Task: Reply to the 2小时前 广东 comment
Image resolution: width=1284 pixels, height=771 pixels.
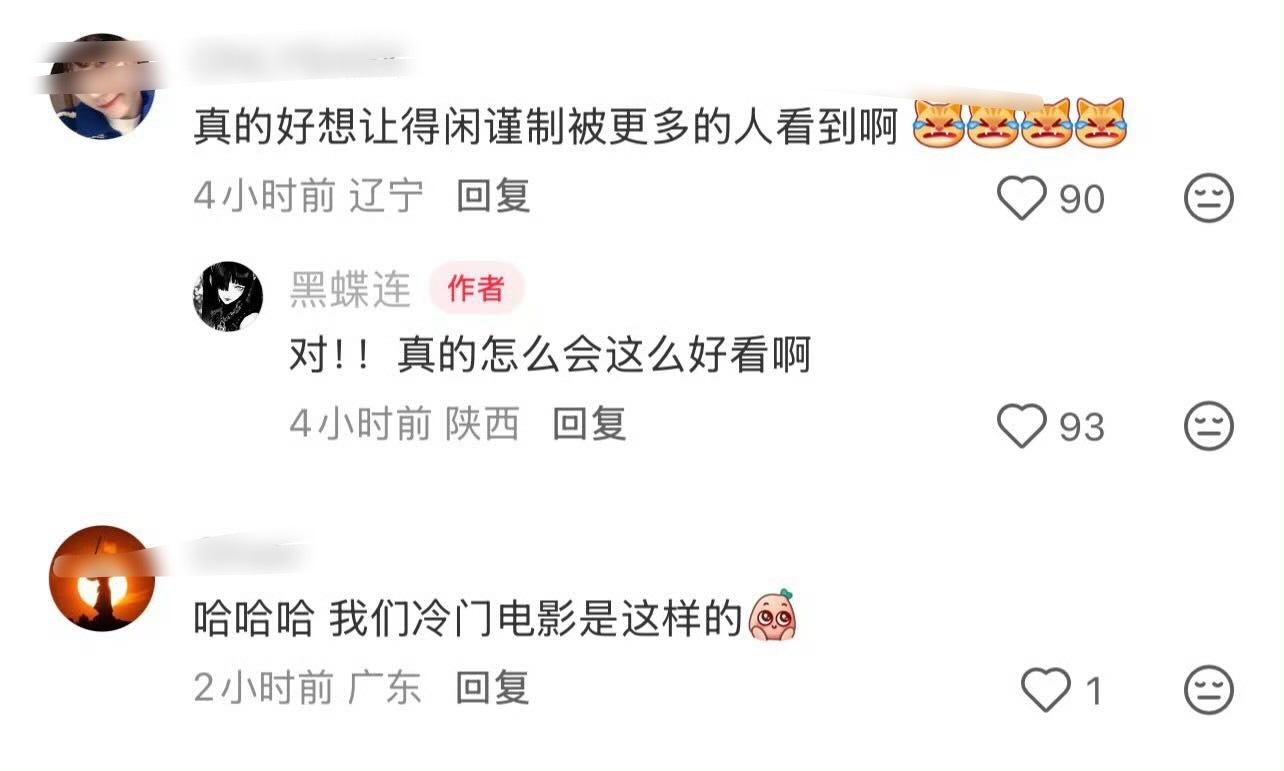Action: coord(492,688)
